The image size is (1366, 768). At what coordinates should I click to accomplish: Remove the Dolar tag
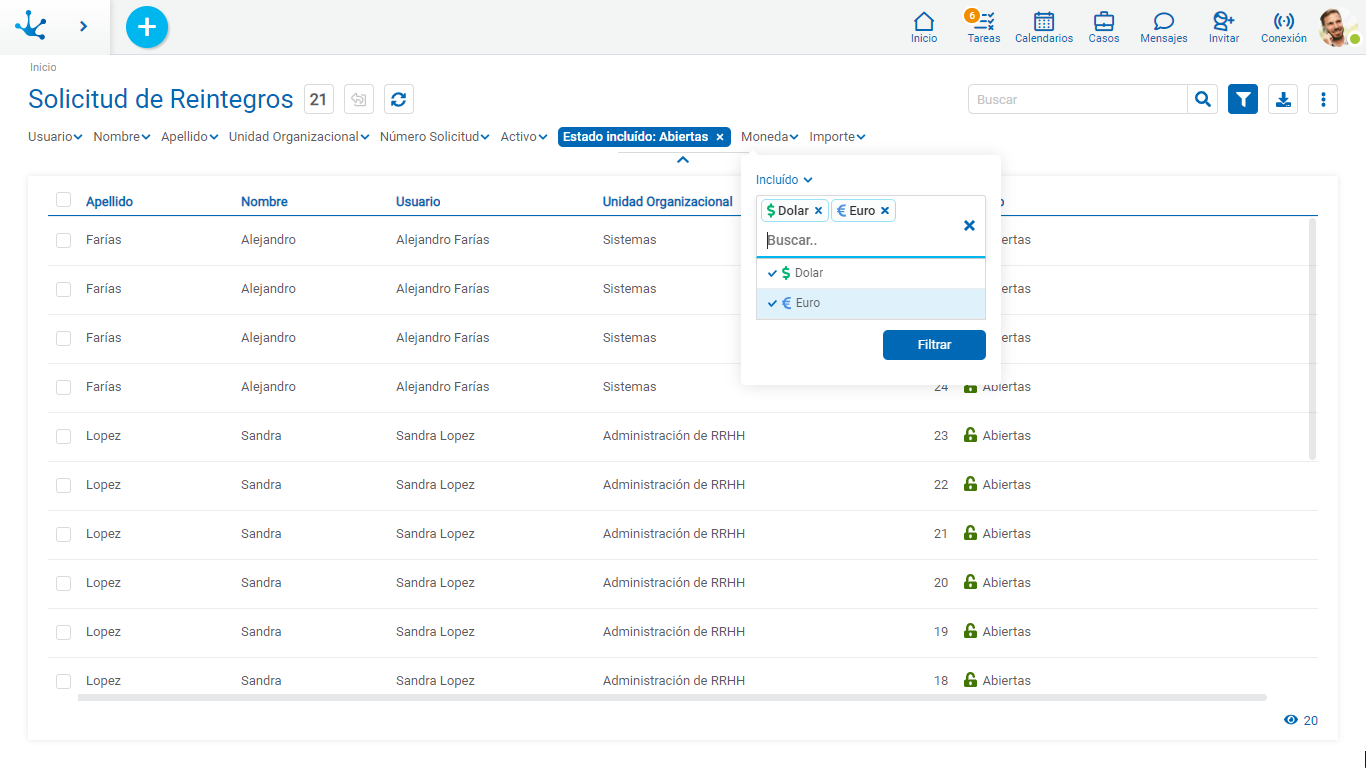tap(818, 211)
